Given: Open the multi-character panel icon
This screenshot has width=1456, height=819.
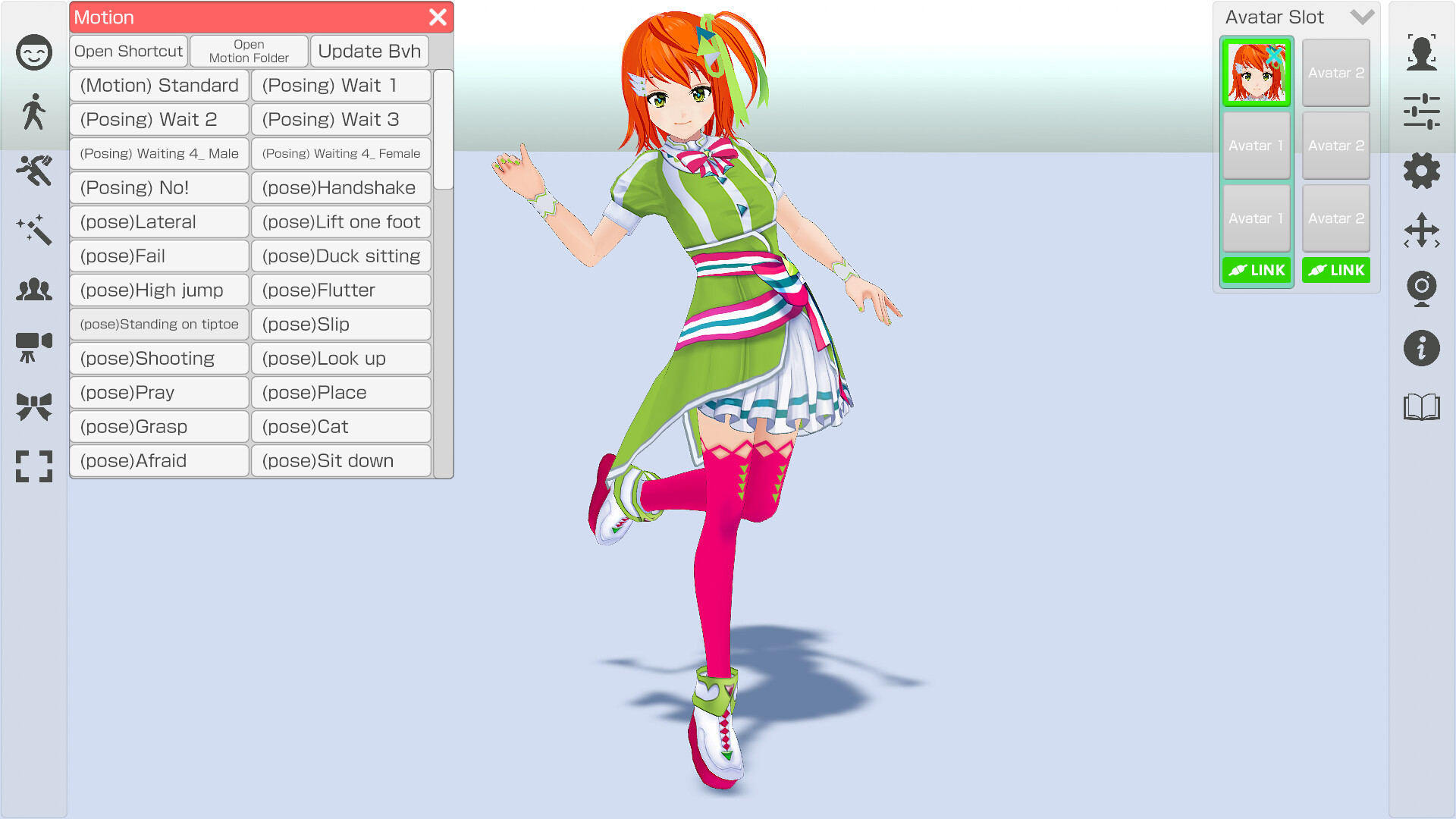Looking at the screenshot, I should pos(33,289).
